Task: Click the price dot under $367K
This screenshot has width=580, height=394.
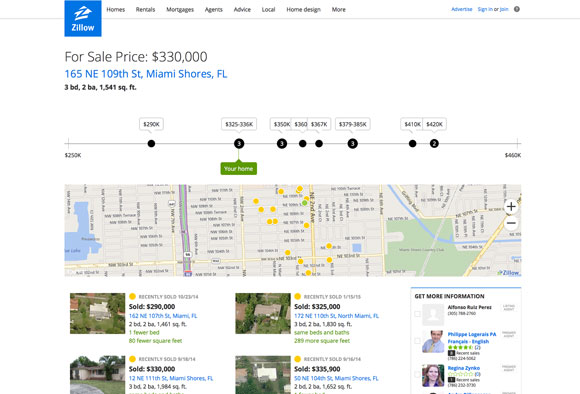Action: 319,144
